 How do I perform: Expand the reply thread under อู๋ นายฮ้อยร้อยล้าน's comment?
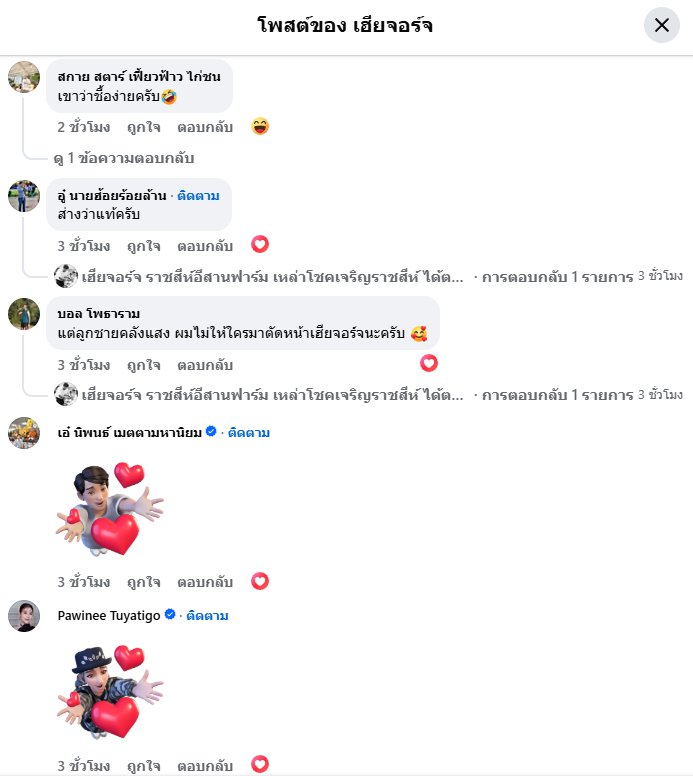(x=368, y=276)
